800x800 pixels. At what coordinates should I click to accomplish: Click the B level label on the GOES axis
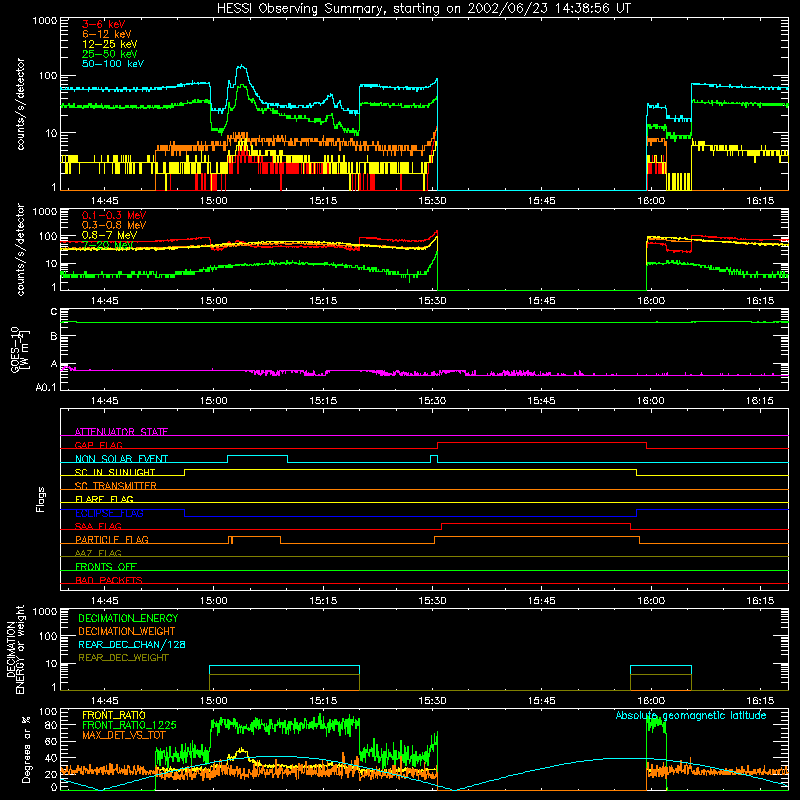tap(54, 337)
